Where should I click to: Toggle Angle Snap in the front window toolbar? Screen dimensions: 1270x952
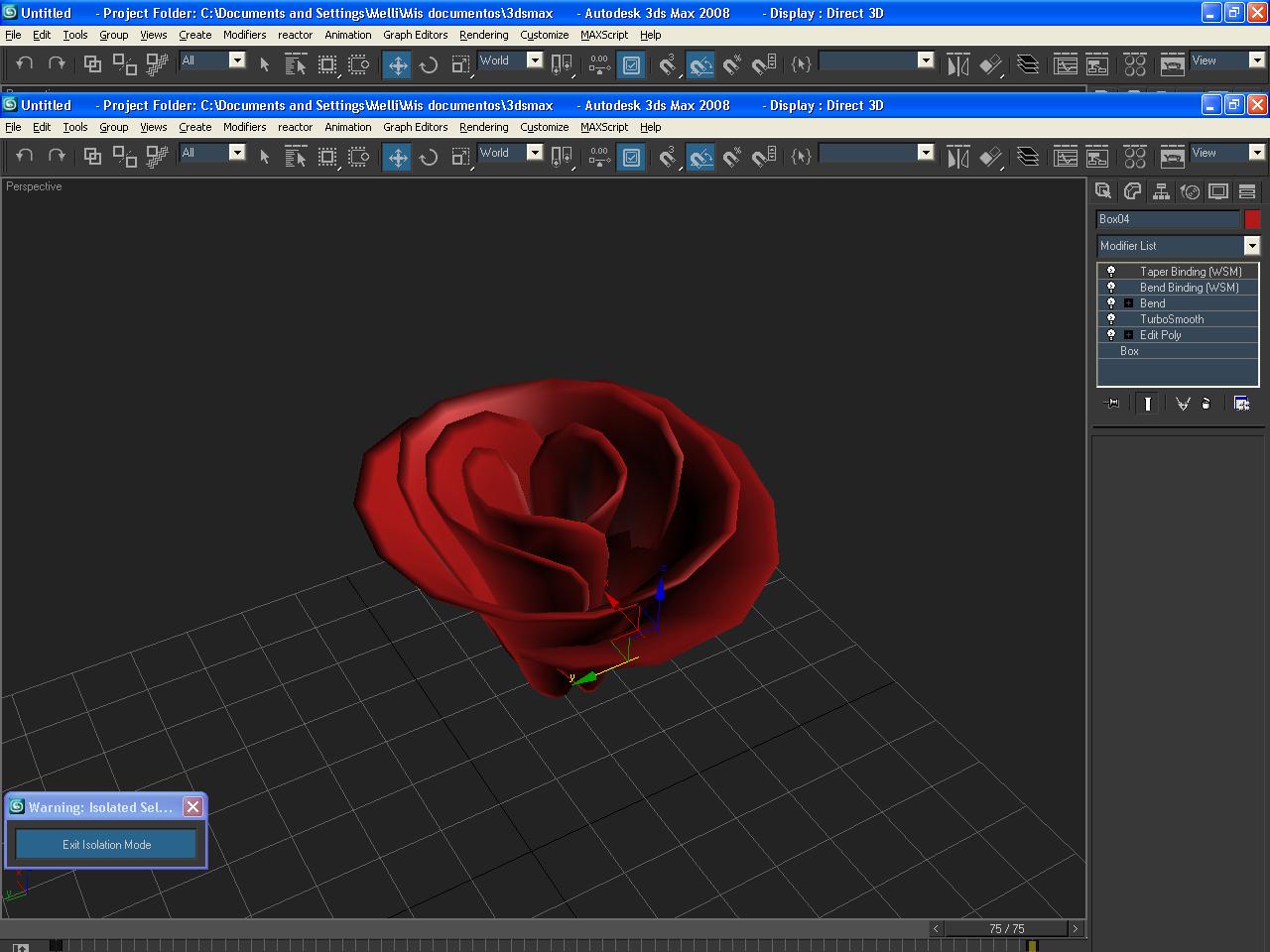coord(700,157)
